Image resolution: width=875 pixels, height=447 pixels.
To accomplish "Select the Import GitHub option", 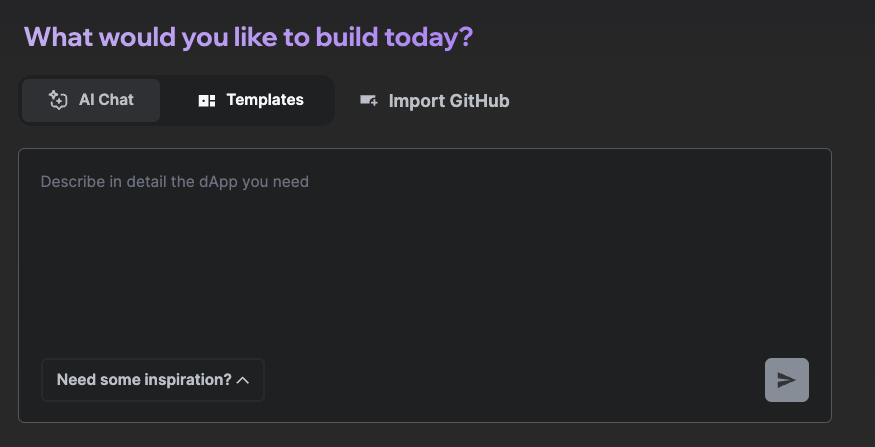I will coord(435,101).
